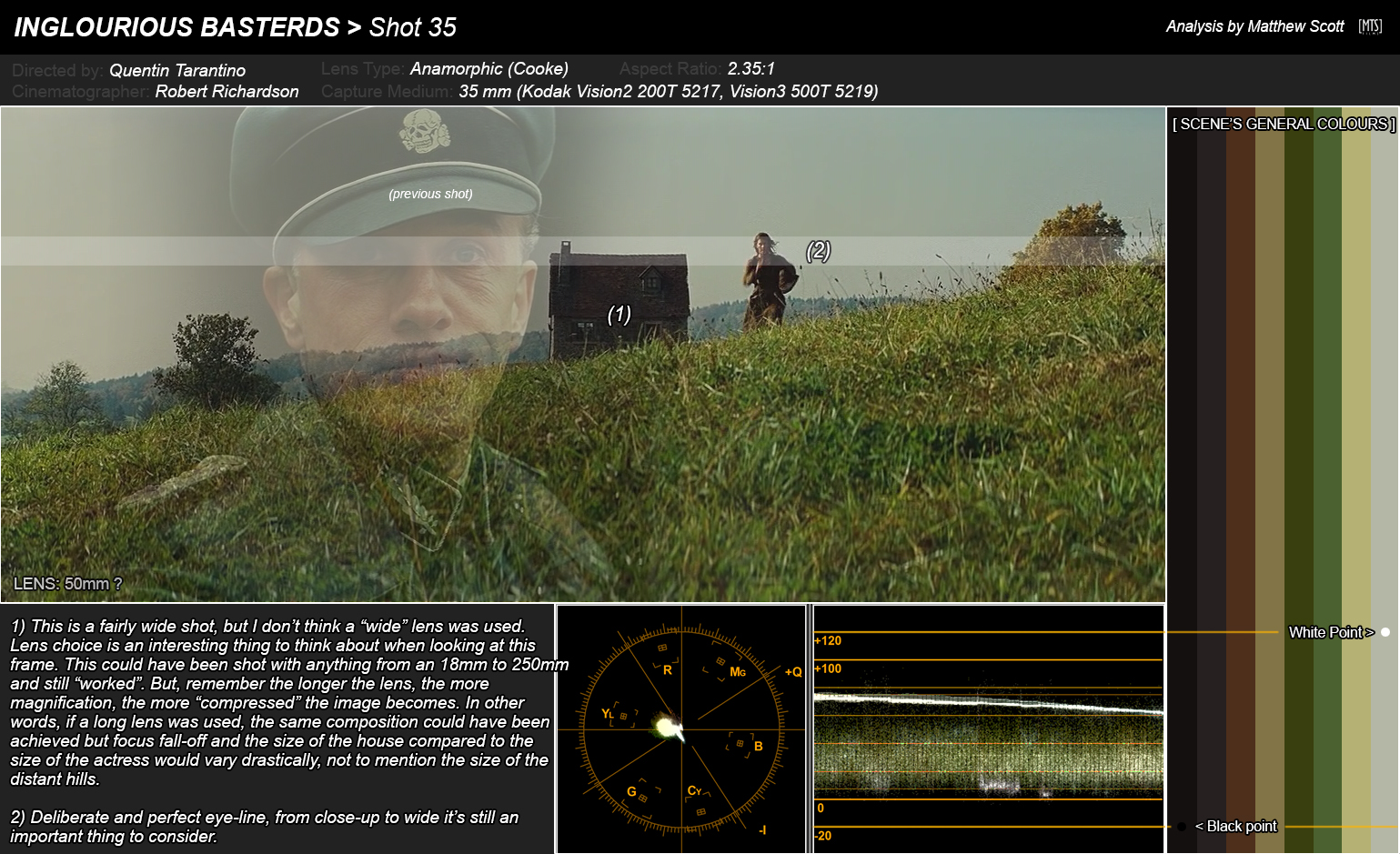Click the -I label on the vectorscope
This screenshot has width=1400, height=854.
tap(762, 829)
